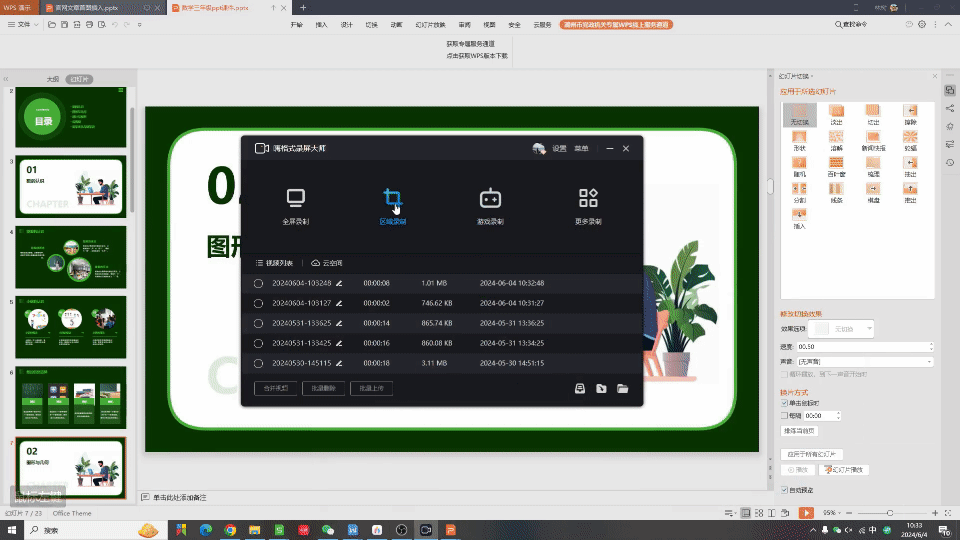Open the '声音' sound dropdown

pos(864,362)
